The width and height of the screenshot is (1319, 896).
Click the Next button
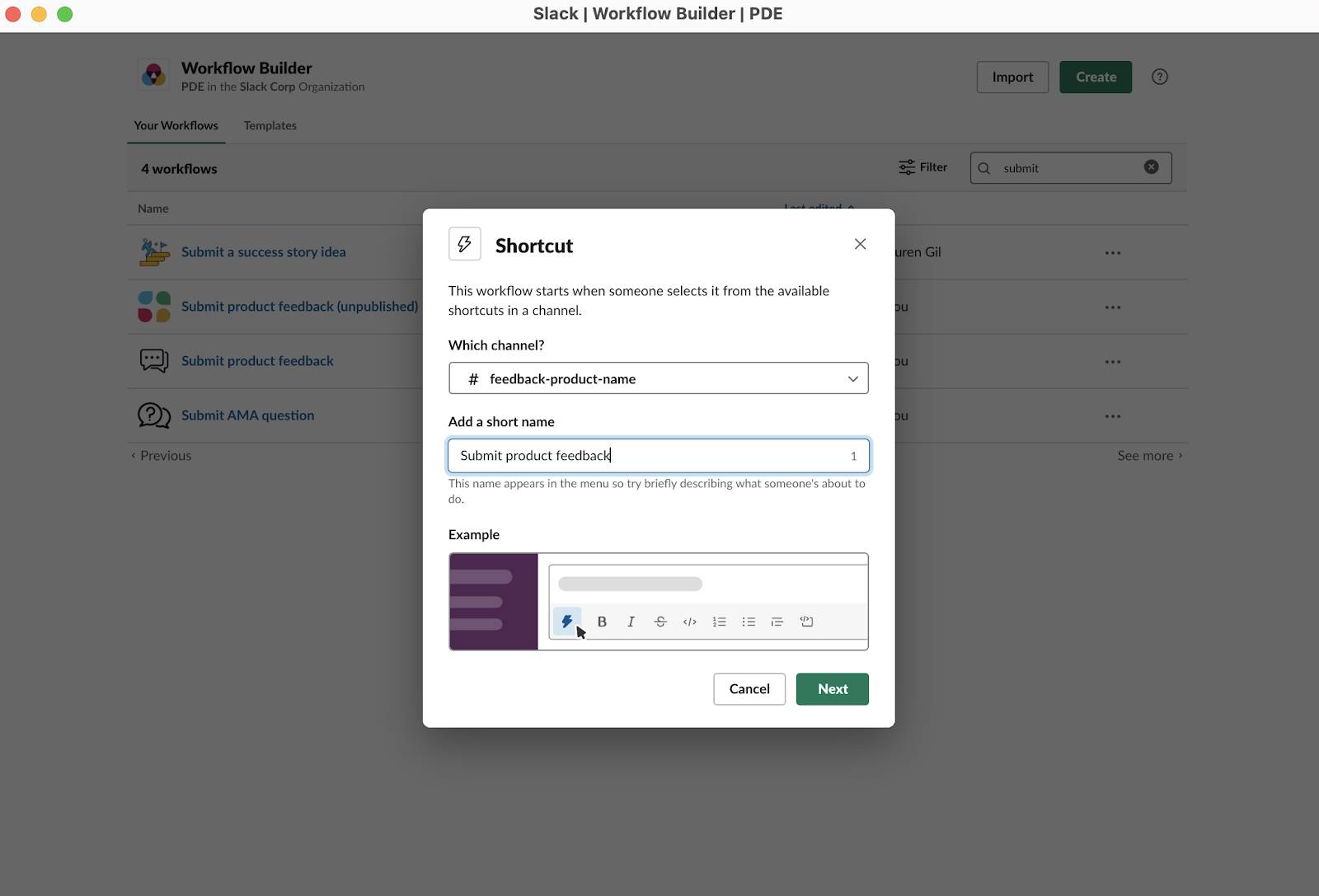833,689
